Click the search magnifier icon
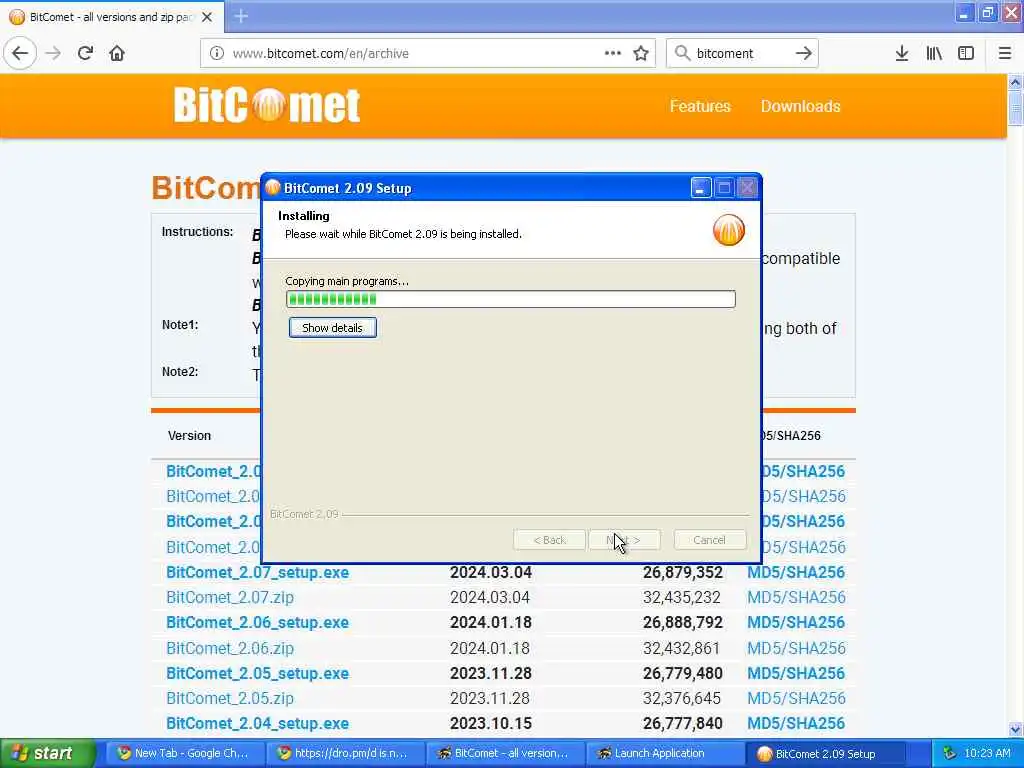Viewport: 1024px width, 768px height. pyautogui.click(x=682, y=54)
